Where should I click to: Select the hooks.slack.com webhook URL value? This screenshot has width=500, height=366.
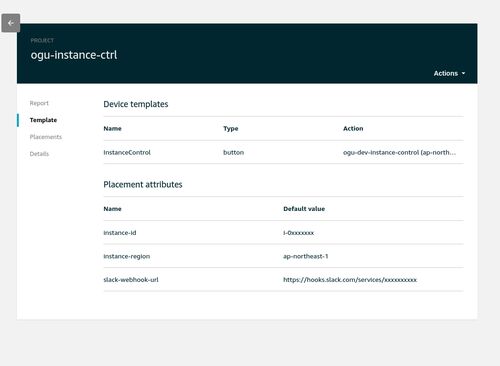click(x=350, y=280)
